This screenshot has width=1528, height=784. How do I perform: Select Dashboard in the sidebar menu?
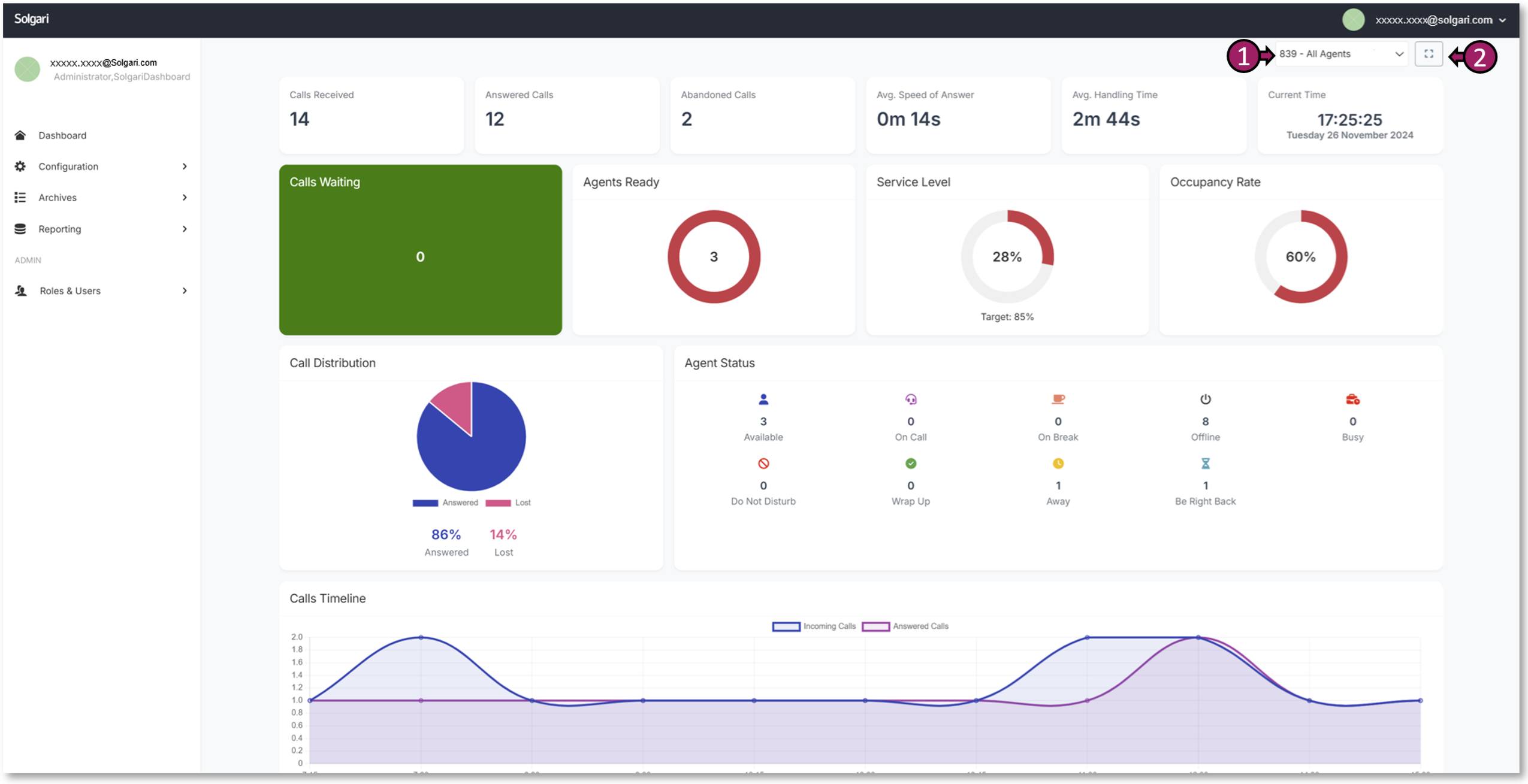coord(62,135)
